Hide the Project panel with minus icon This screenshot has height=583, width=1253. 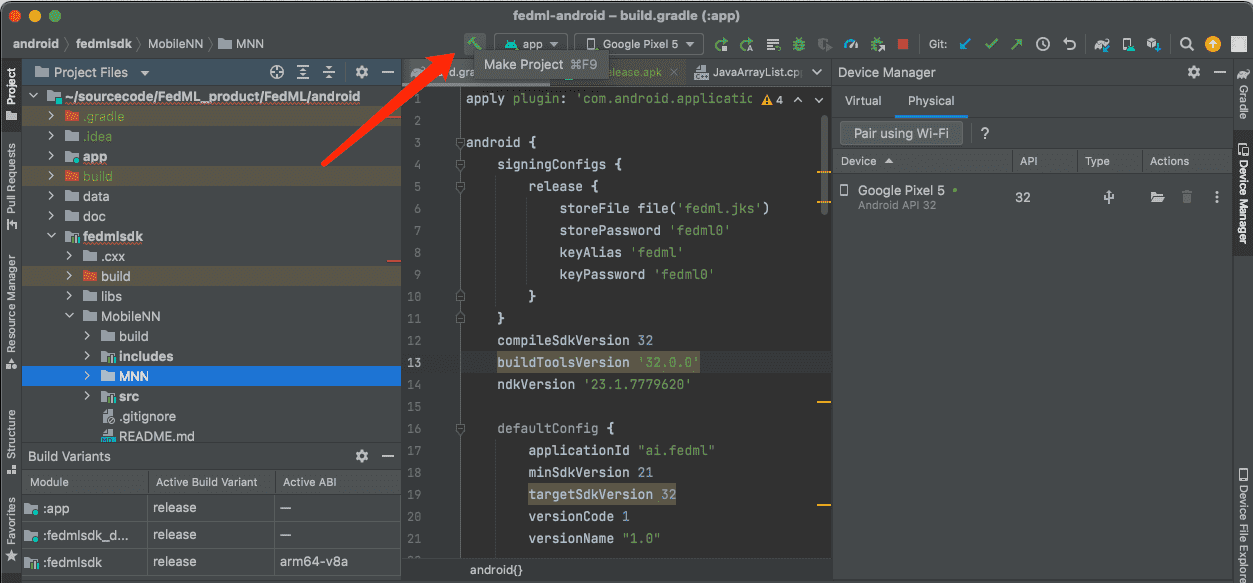click(x=387, y=72)
